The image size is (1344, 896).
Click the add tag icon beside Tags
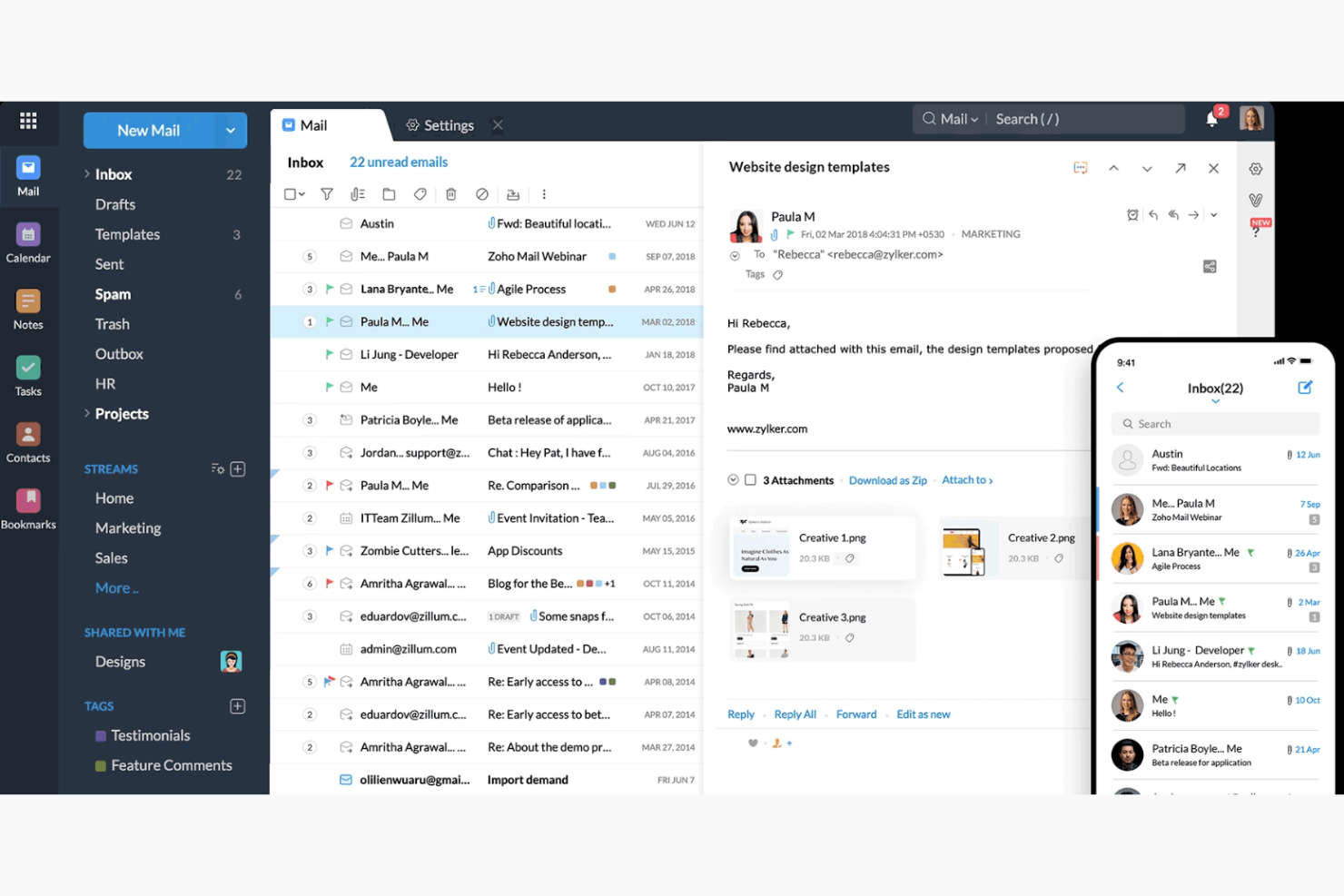tap(777, 275)
